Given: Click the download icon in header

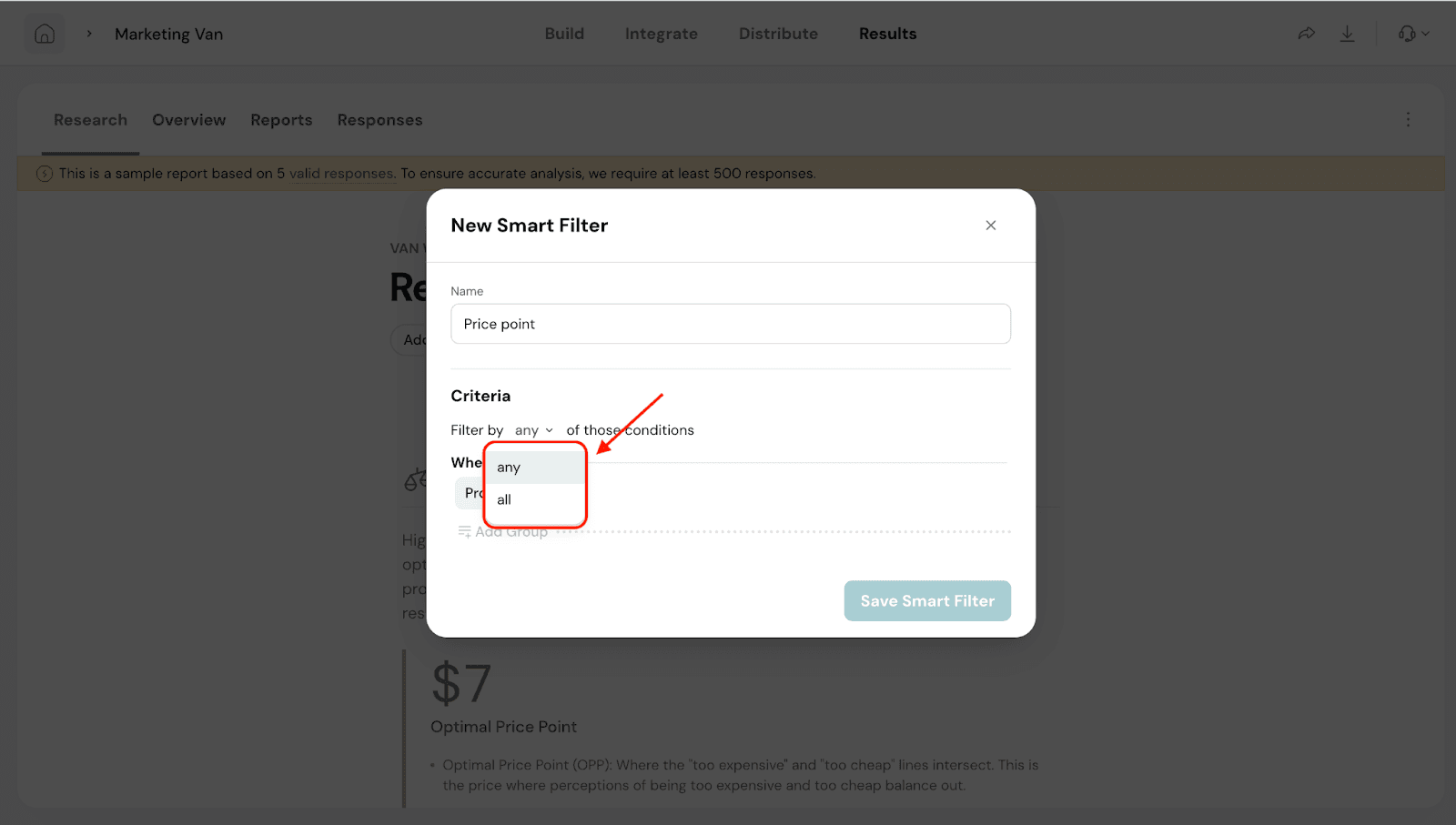Looking at the screenshot, I should tap(1348, 34).
